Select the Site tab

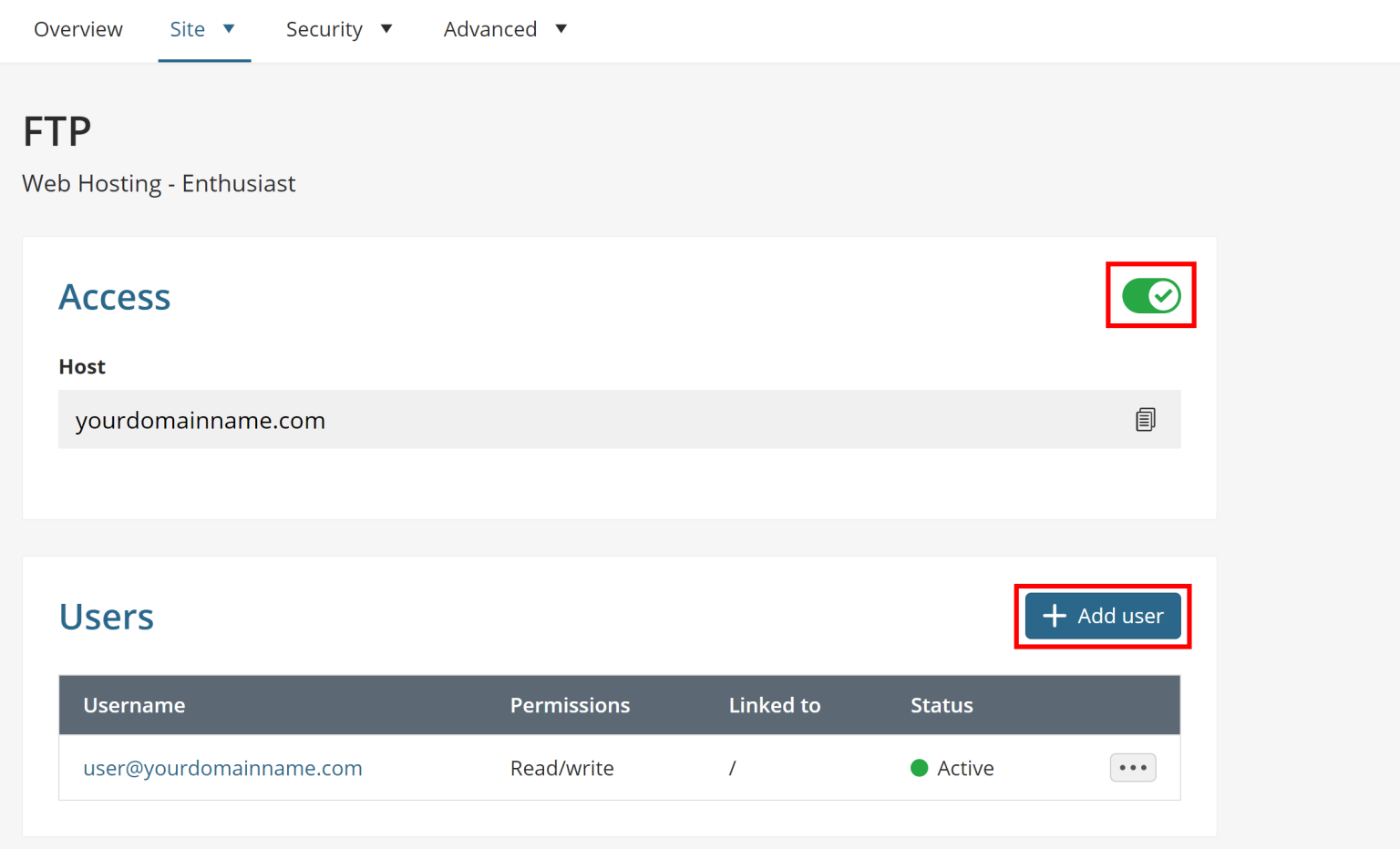coord(186,28)
